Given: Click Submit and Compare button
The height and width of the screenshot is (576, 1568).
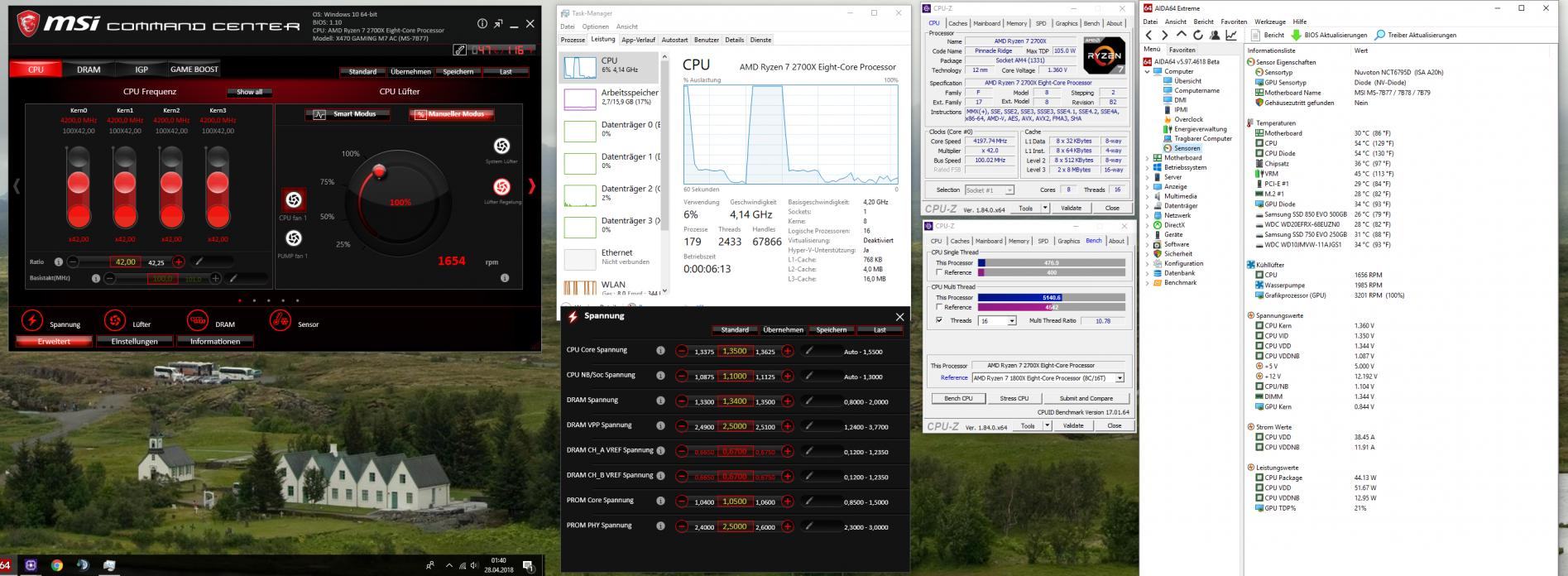Looking at the screenshot, I should pos(1086,399).
